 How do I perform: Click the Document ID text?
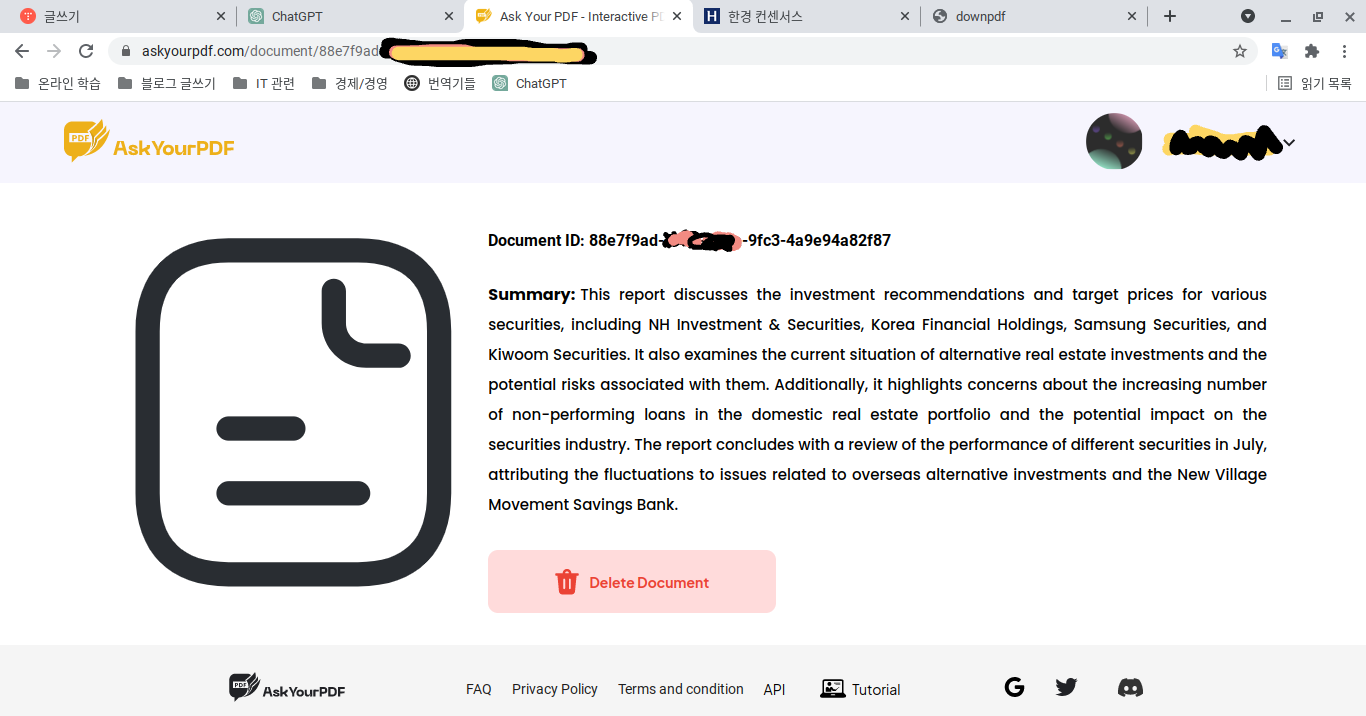(x=689, y=240)
